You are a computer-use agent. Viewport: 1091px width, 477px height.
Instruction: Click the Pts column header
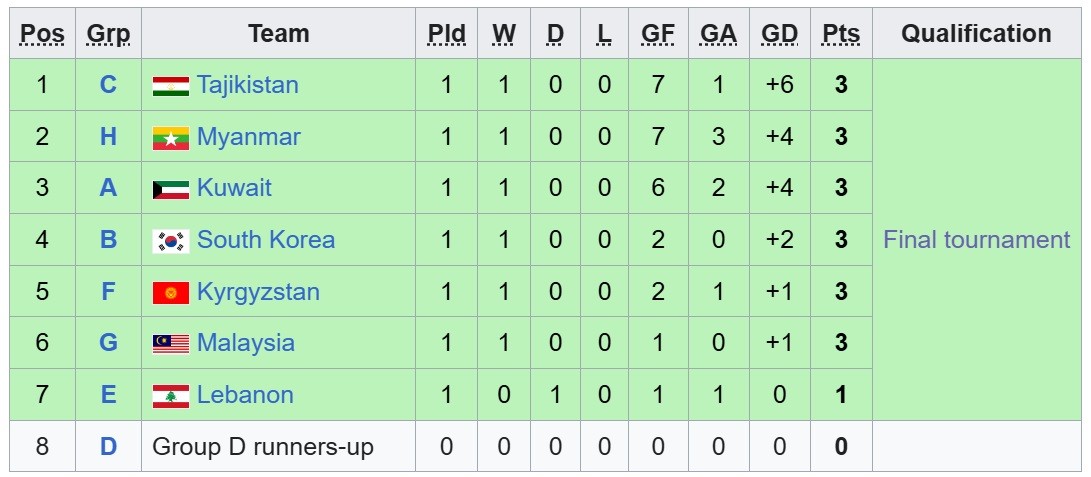coord(841,34)
